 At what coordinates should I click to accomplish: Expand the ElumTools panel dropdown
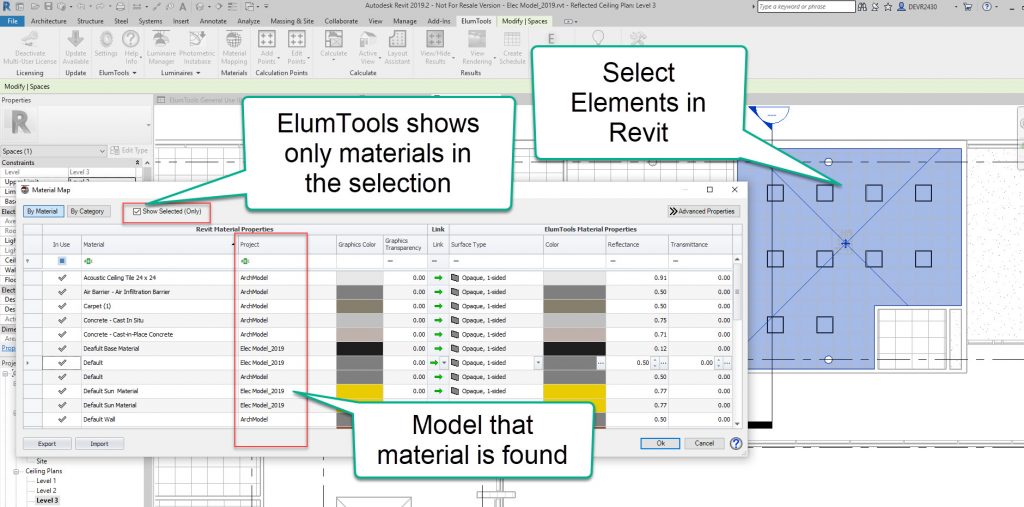pyautogui.click(x=134, y=73)
